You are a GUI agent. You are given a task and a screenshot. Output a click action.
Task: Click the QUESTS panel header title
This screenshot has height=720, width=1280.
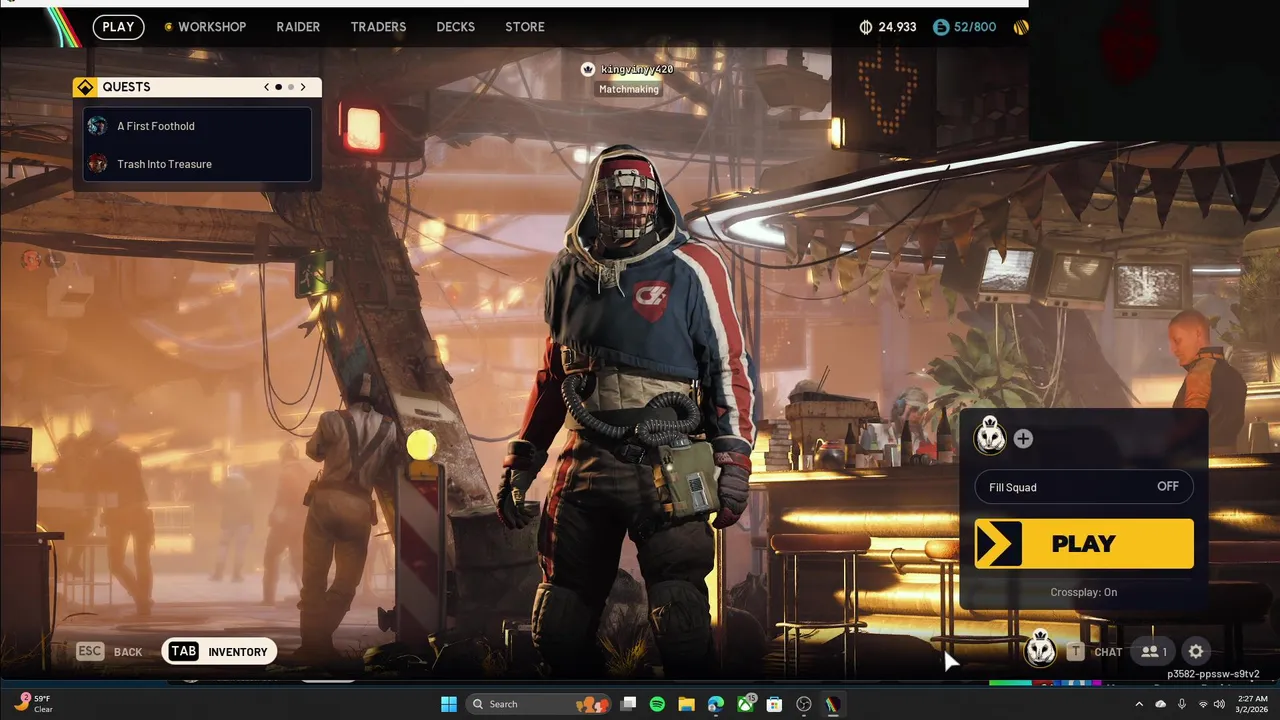(x=126, y=87)
